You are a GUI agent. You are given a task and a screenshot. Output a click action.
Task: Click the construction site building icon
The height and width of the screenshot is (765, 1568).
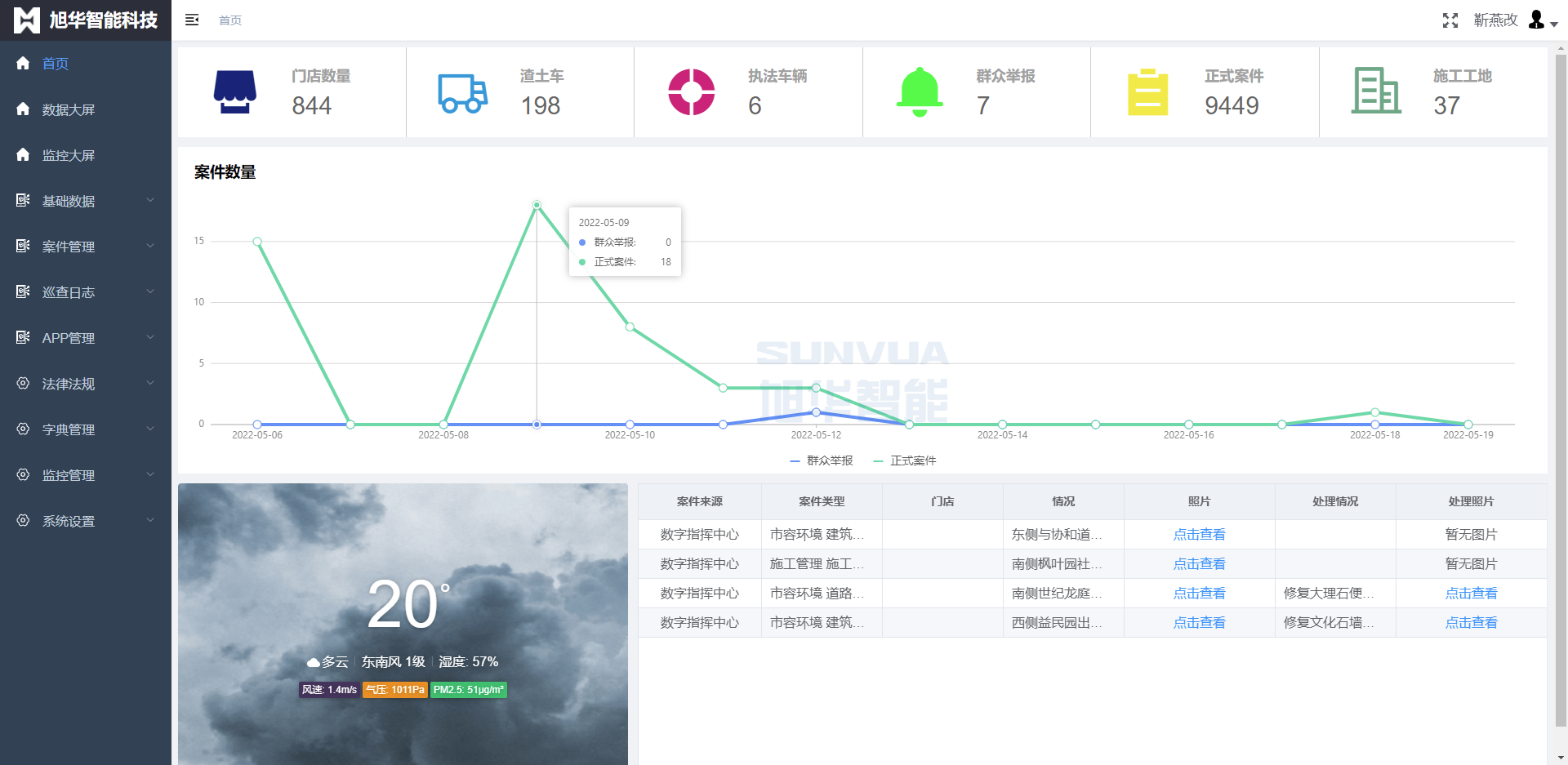1375,91
